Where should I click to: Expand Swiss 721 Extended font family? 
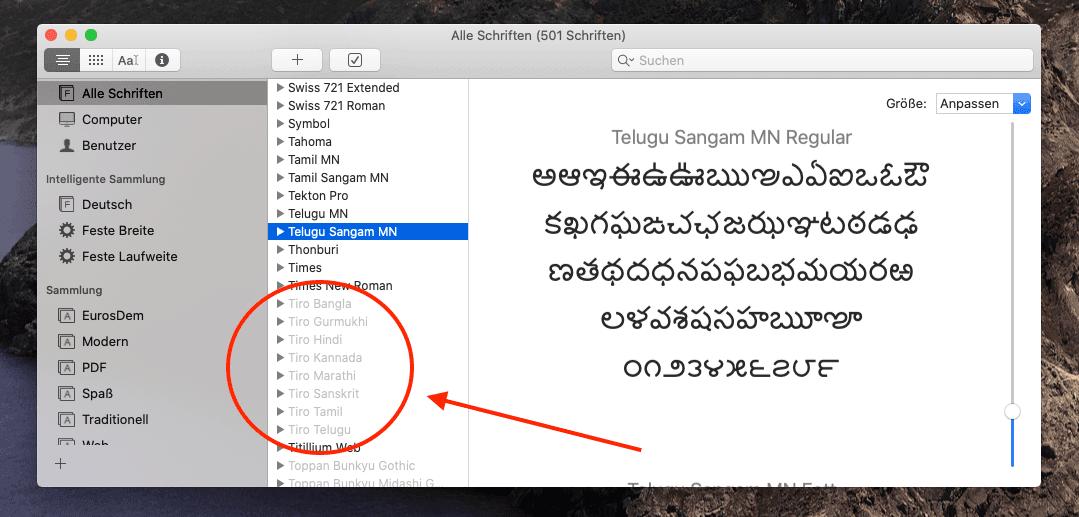[280, 87]
